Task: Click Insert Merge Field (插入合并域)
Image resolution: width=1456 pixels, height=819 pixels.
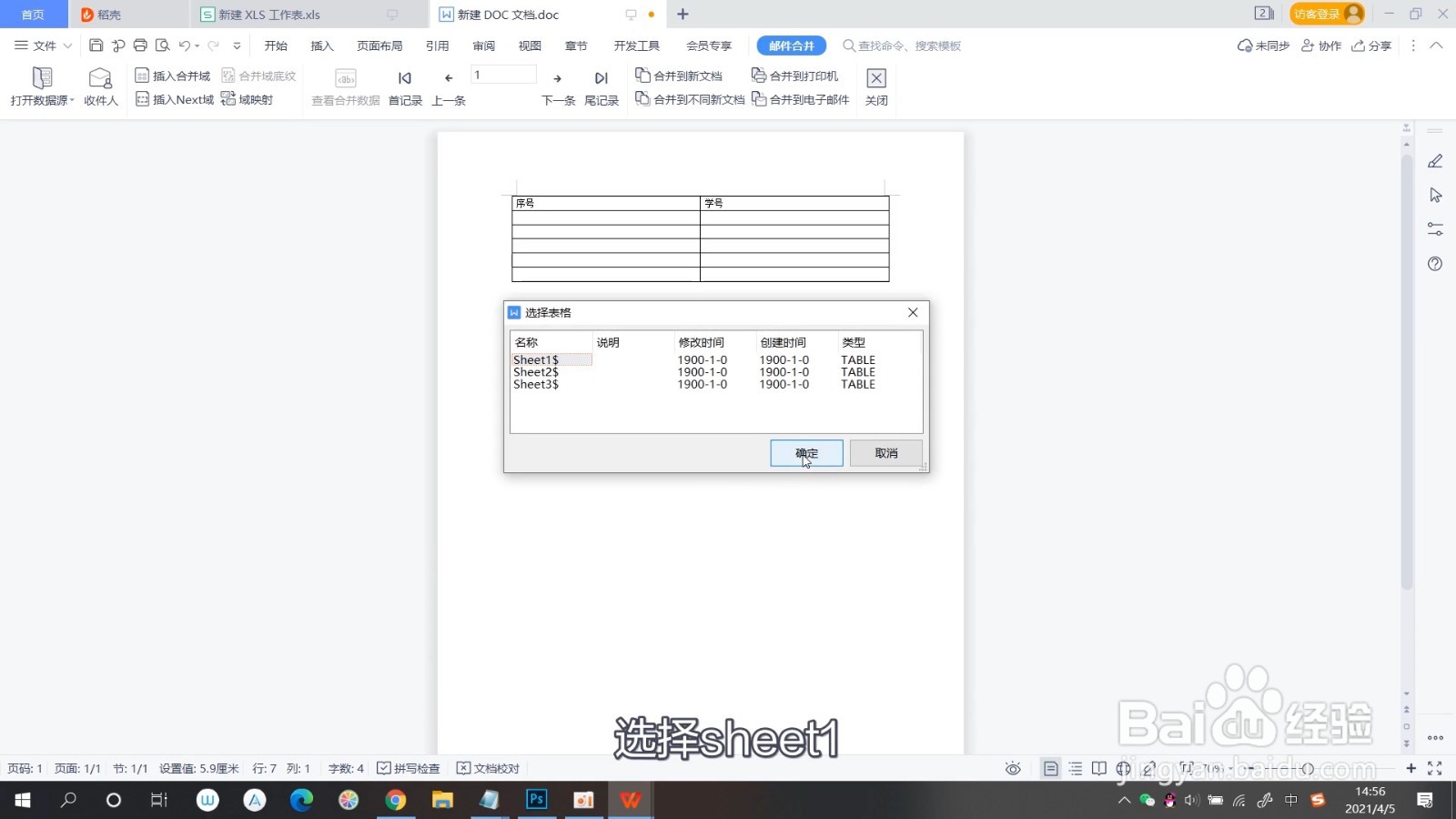Action: [172, 76]
